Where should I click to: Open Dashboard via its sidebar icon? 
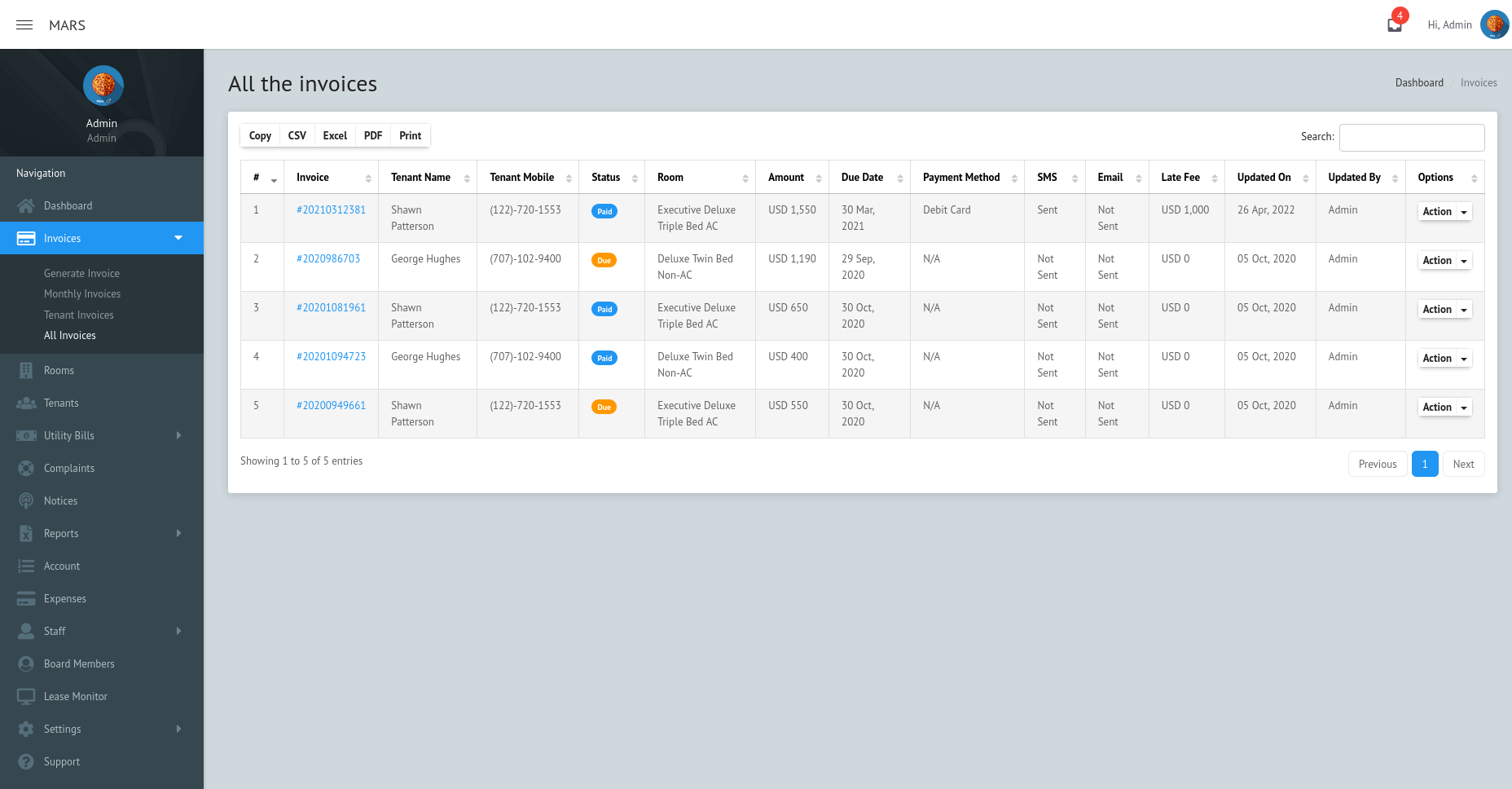click(26, 205)
